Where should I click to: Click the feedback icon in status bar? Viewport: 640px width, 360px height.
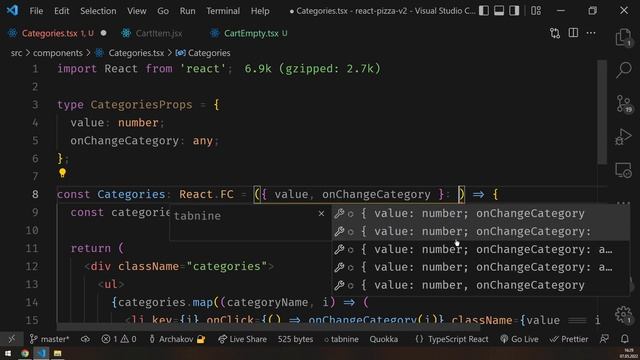pyautogui.click(x=604, y=339)
